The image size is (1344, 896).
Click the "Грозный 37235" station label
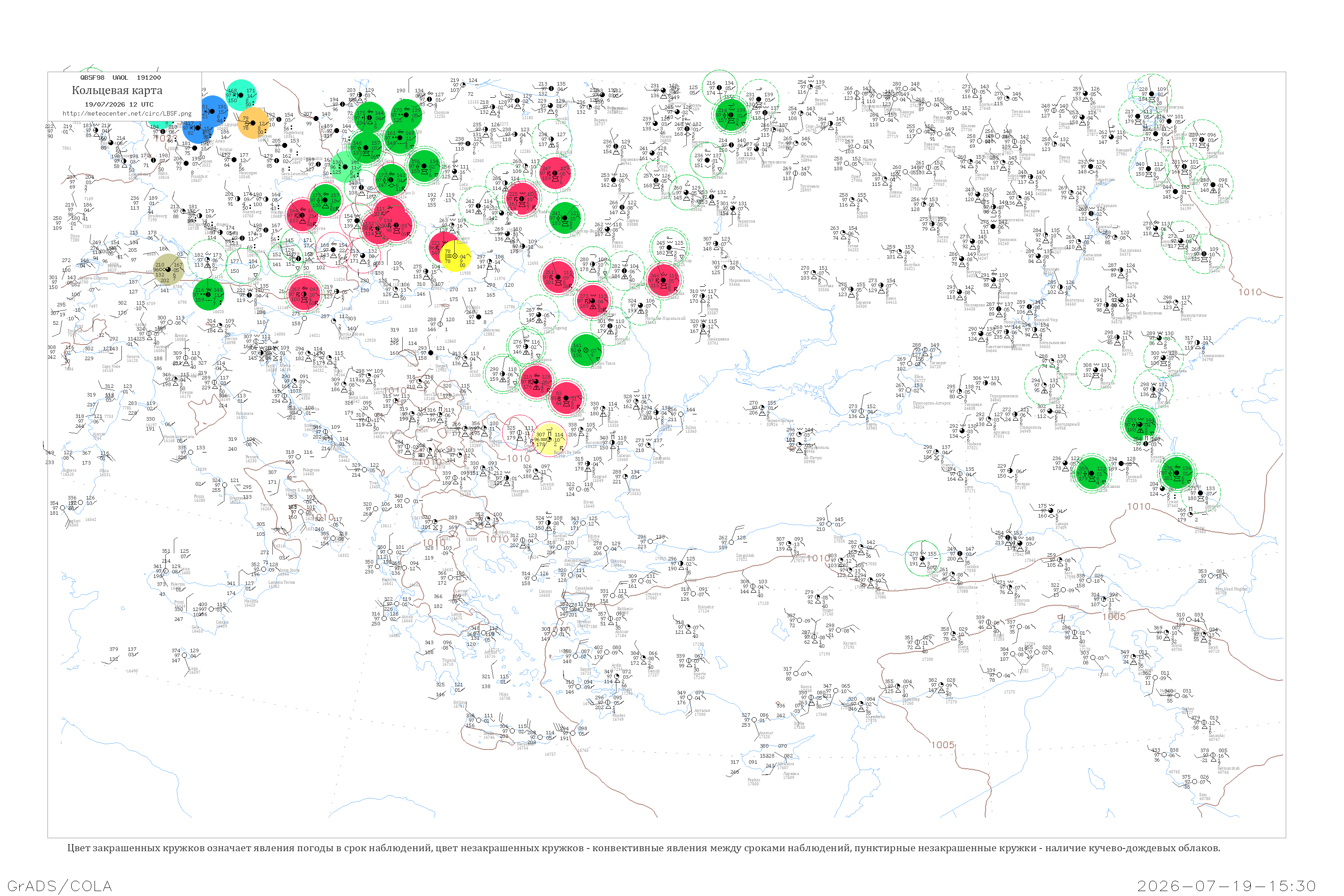coord(1134,478)
